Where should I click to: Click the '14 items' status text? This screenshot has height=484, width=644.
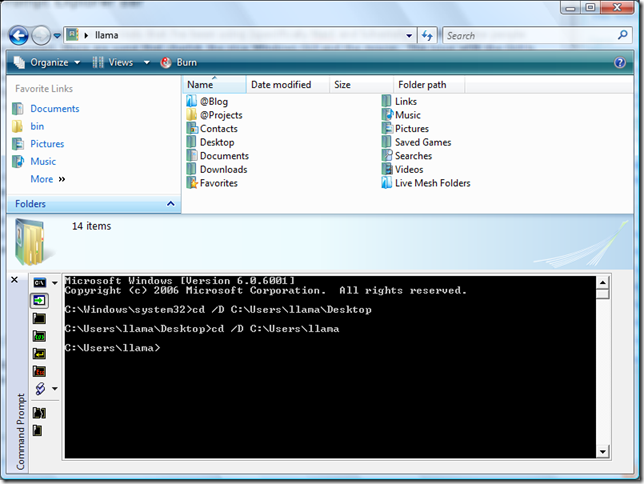pyautogui.click(x=92, y=226)
